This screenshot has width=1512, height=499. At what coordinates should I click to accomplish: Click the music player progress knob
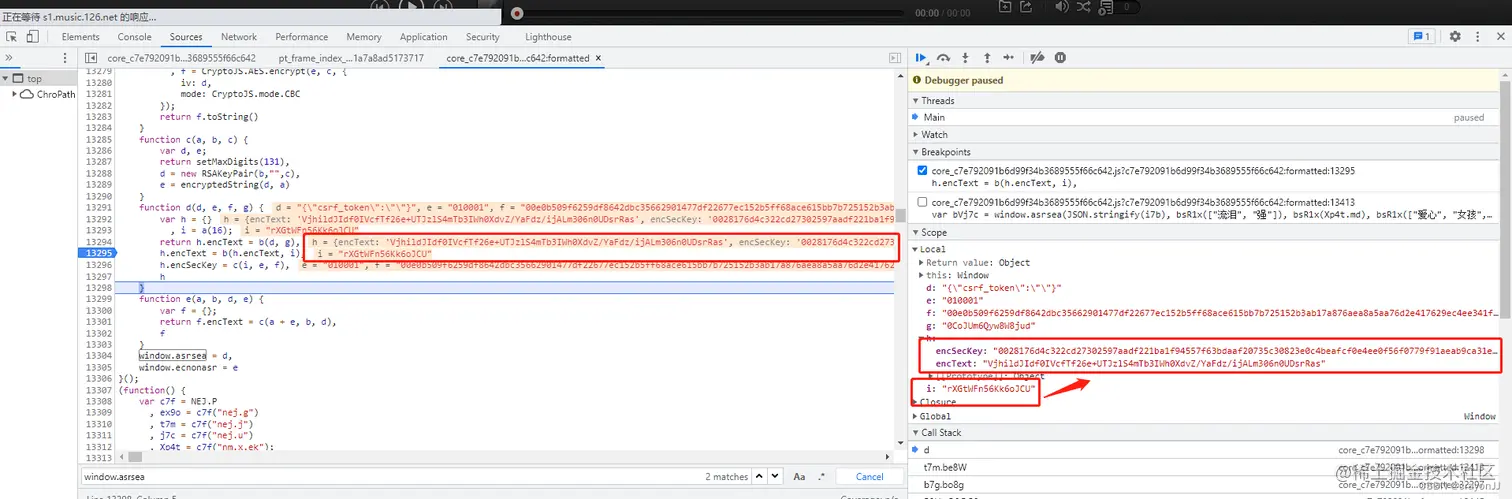click(x=517, y=13)
